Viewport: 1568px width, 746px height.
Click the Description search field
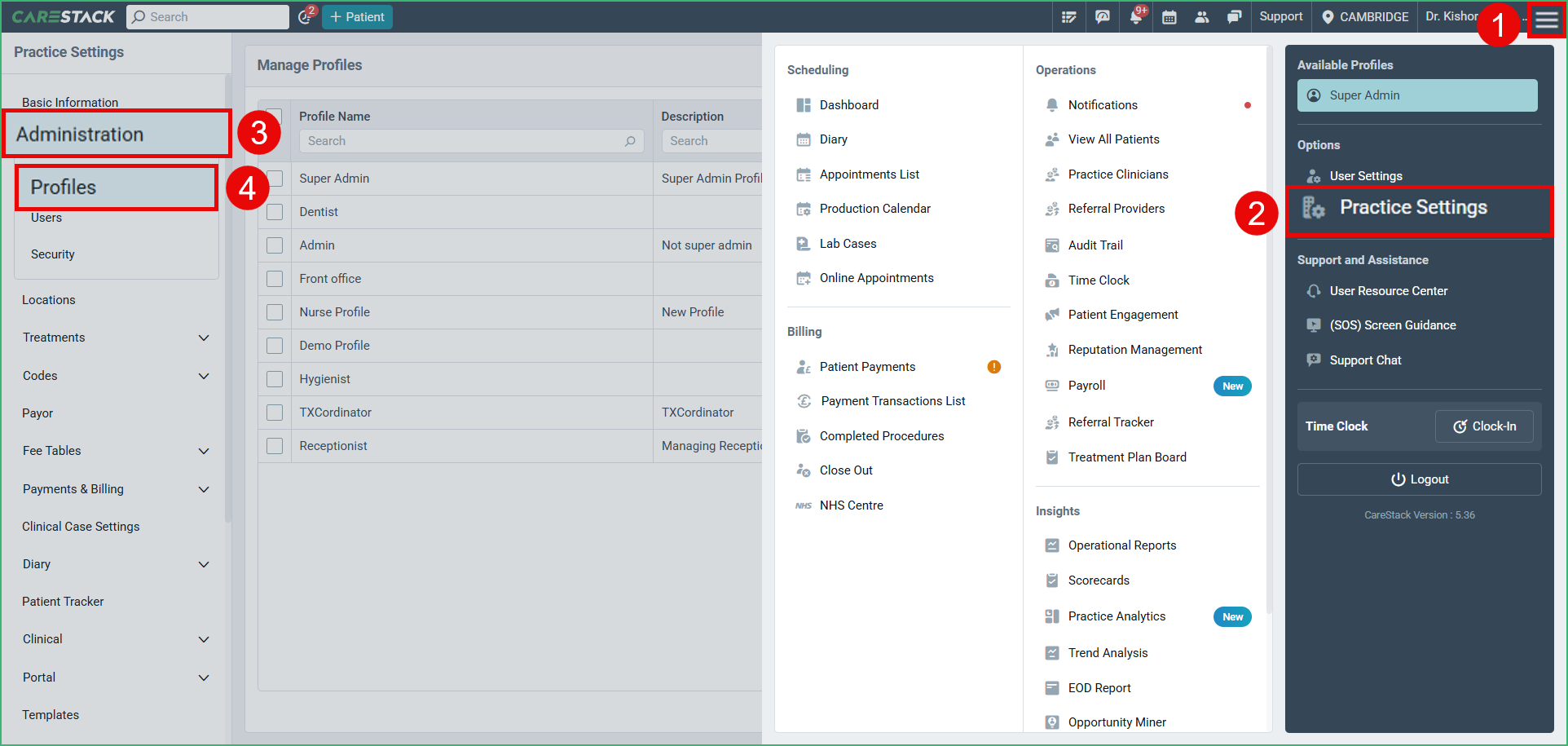click(x=711, y=141)
